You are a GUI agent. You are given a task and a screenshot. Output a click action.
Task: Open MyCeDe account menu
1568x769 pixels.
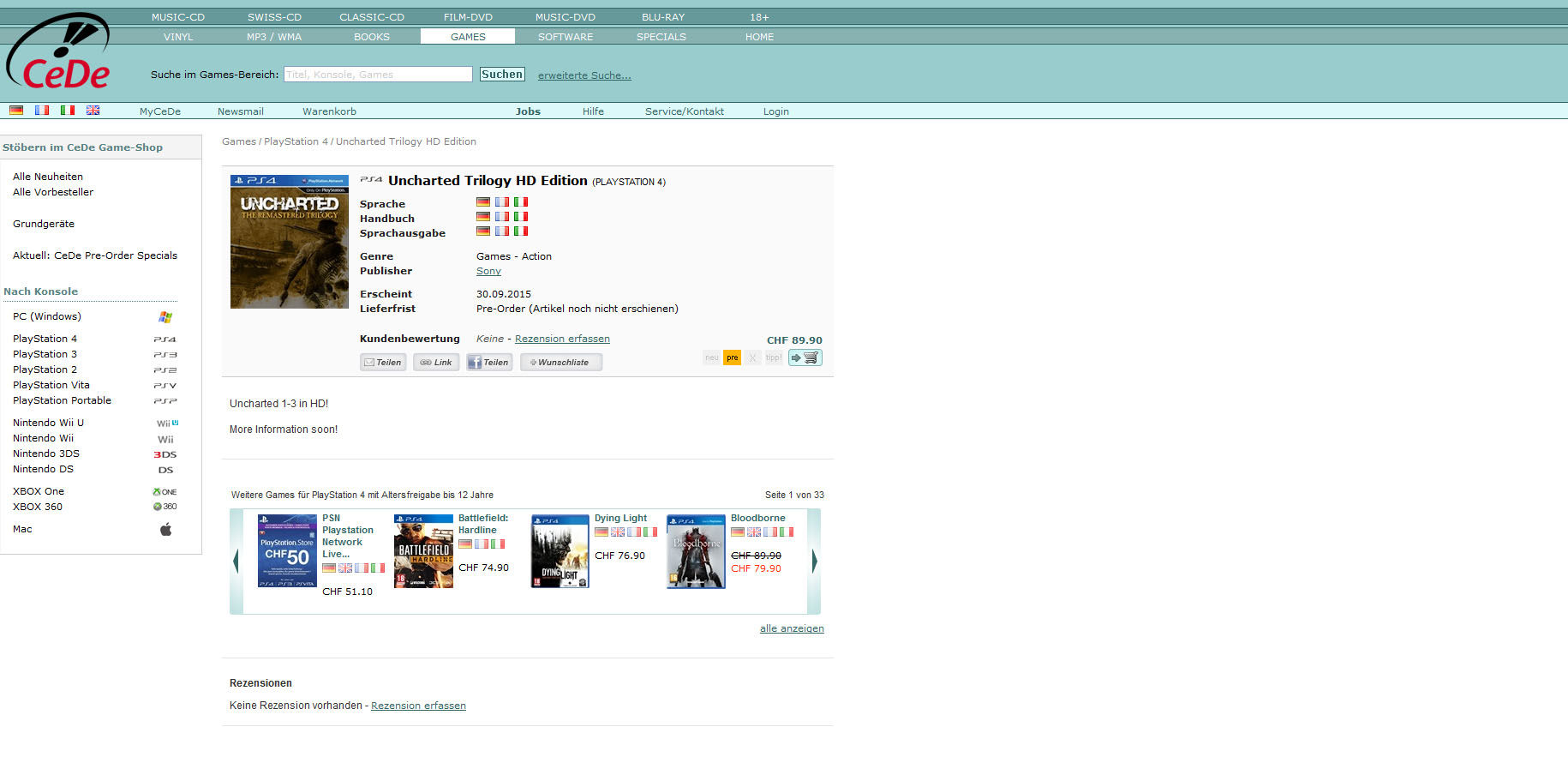point(160,111)
